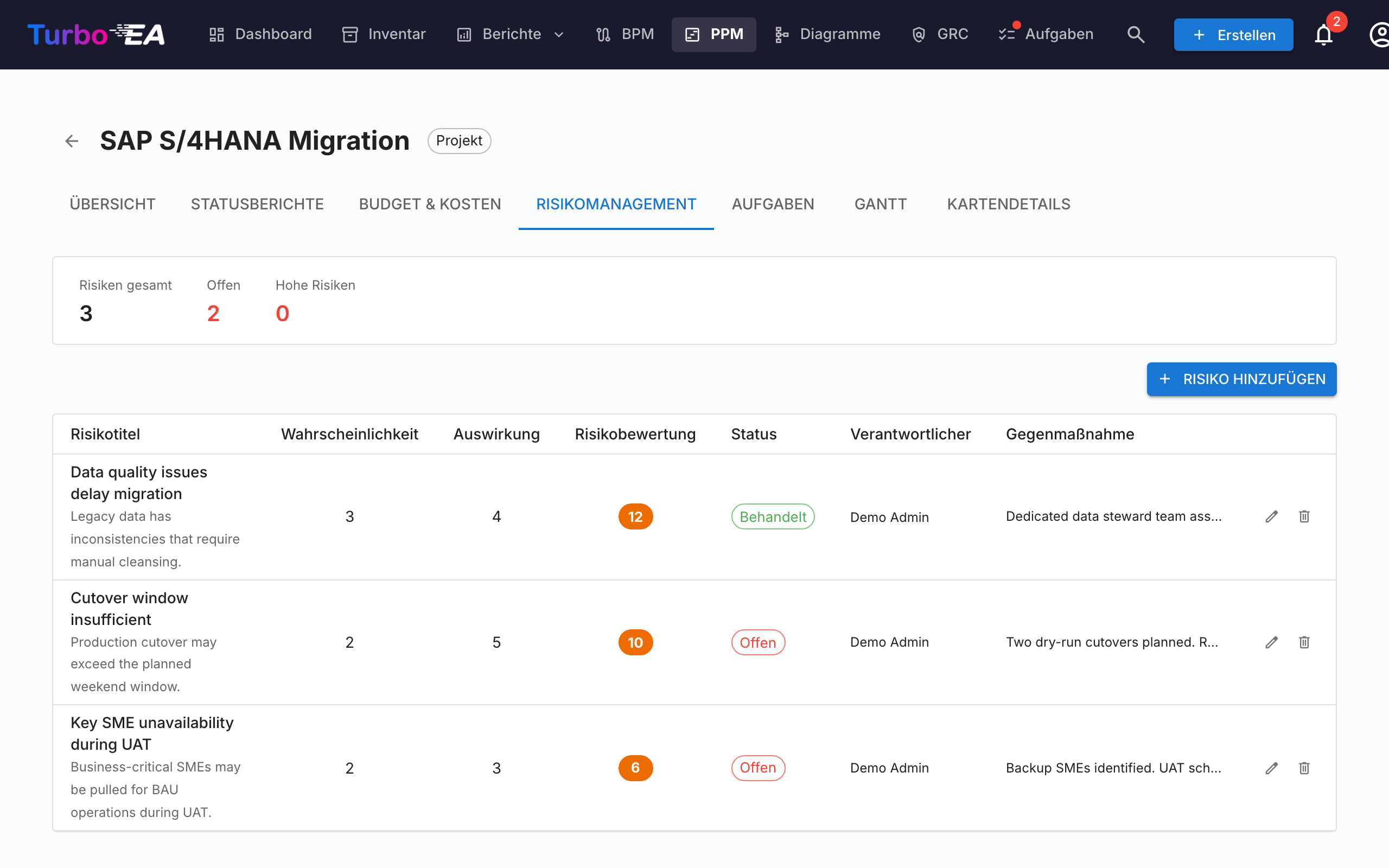Switch to the Übersicht tab
Image resolution: width=1389 pixels, height=868 pixels.
[112, 205]
